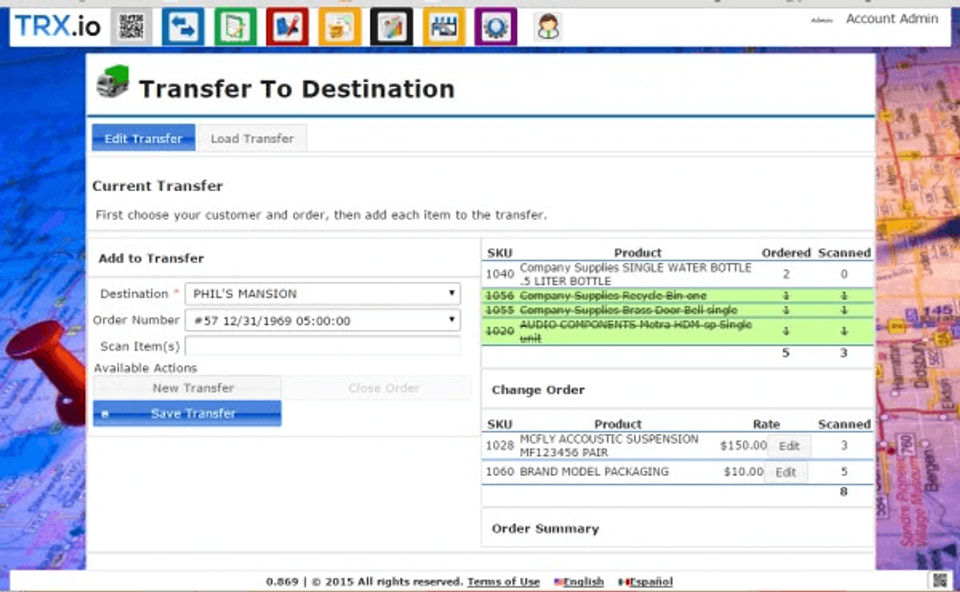Open the blue transfer arrows icon

tap(183, 27)
